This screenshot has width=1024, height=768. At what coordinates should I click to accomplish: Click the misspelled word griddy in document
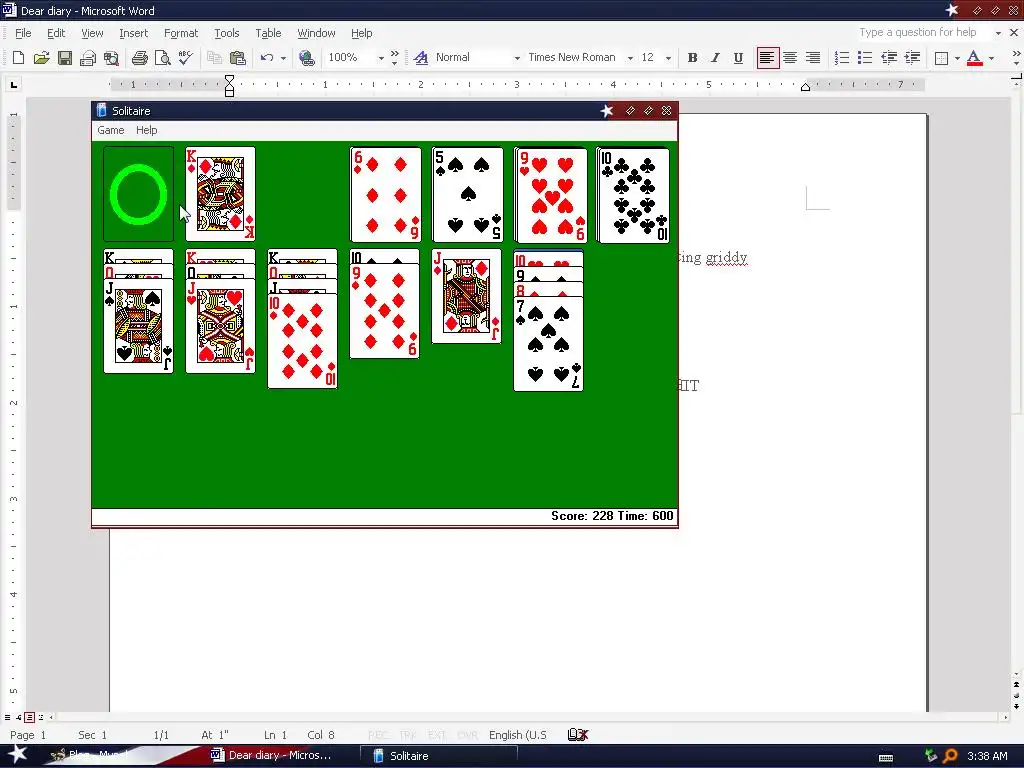click(x=726, y=257)
